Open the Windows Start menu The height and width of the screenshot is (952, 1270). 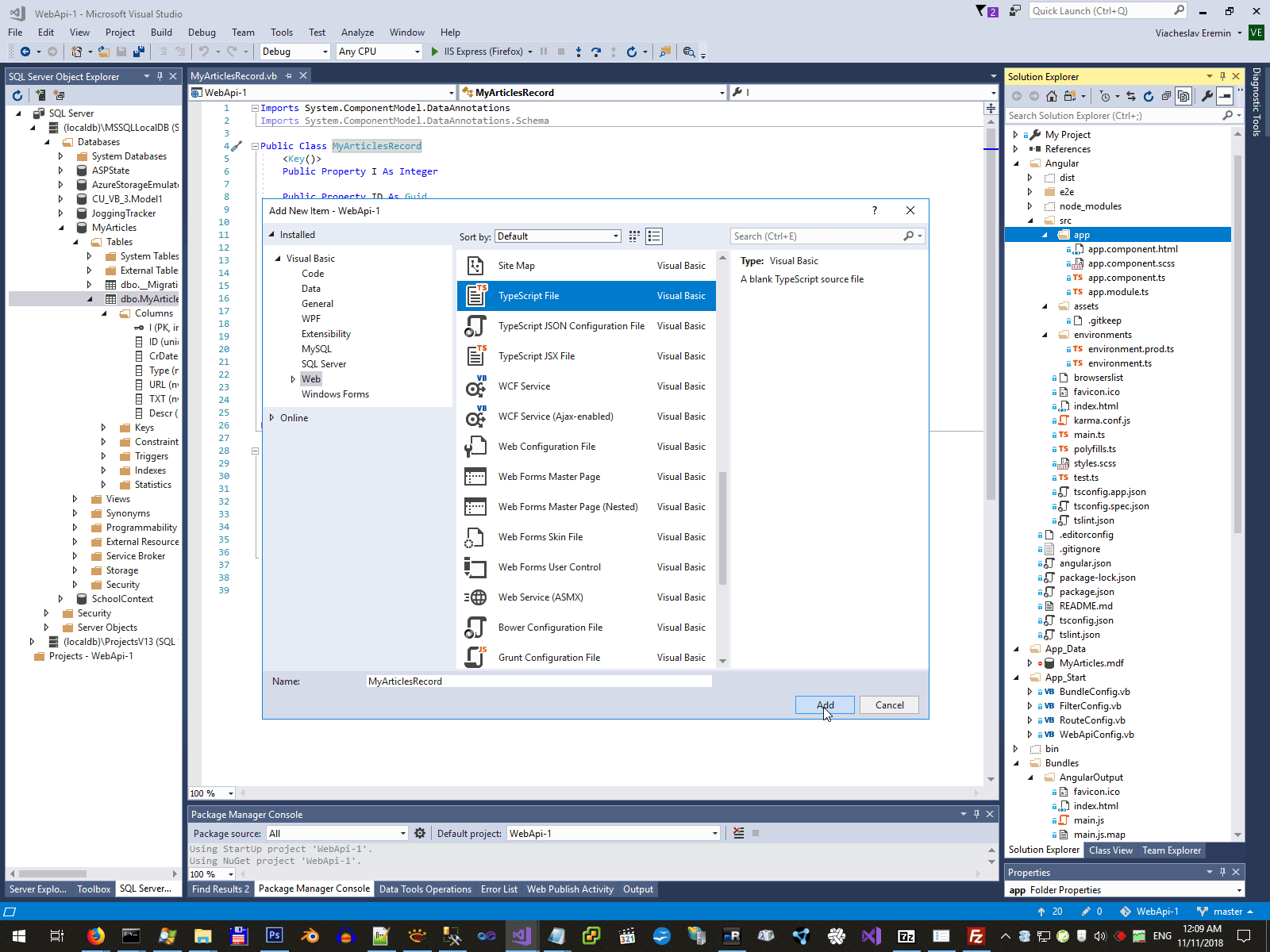[x=19, y=936]
